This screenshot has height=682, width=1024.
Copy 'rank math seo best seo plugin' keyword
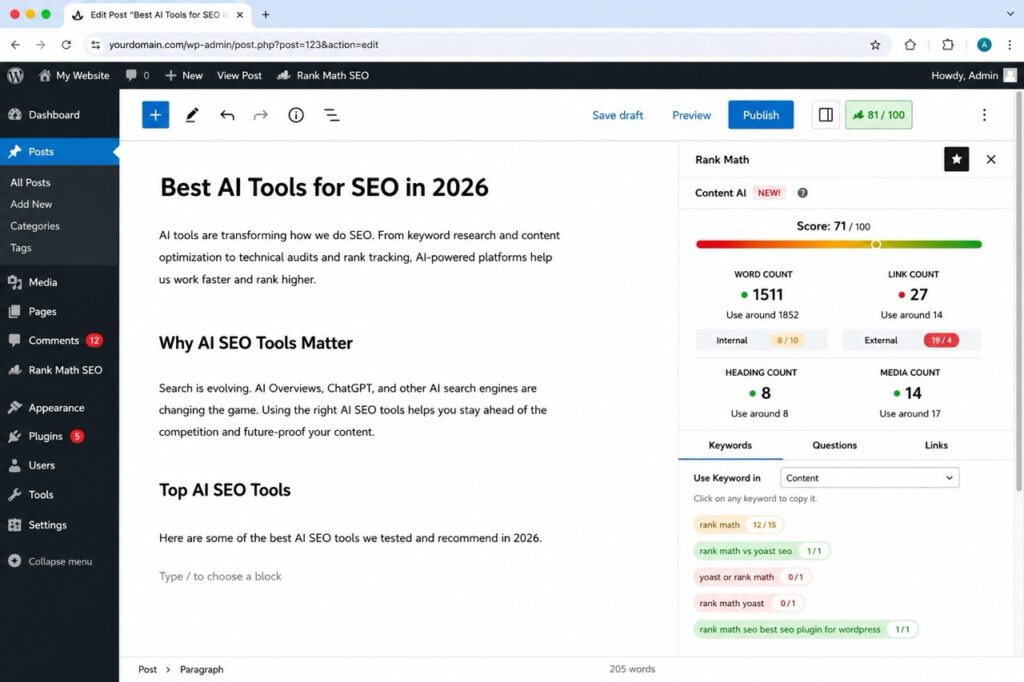tap(806, 629)
